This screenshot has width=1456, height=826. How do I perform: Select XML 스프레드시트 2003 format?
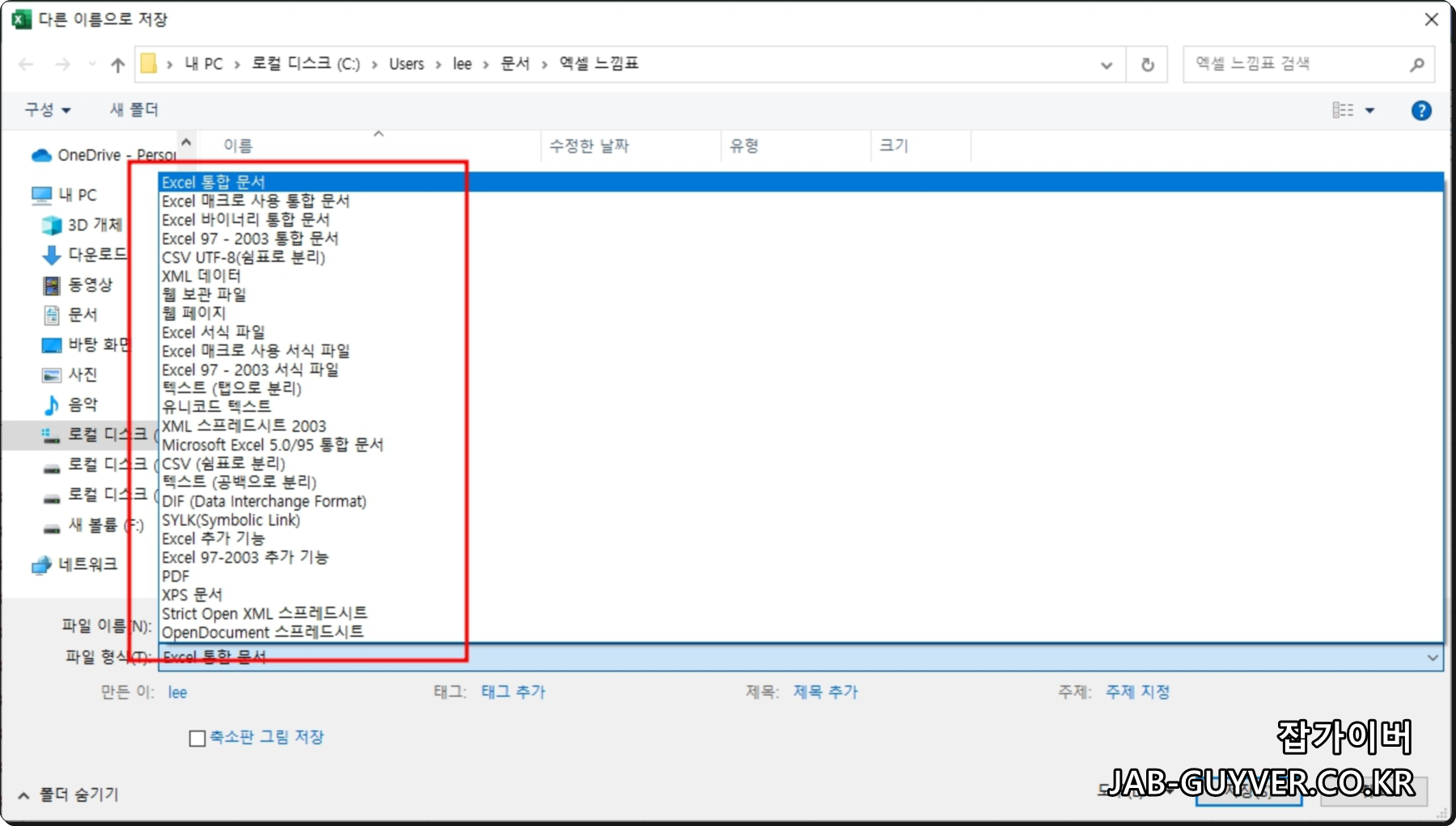(801, 426)
